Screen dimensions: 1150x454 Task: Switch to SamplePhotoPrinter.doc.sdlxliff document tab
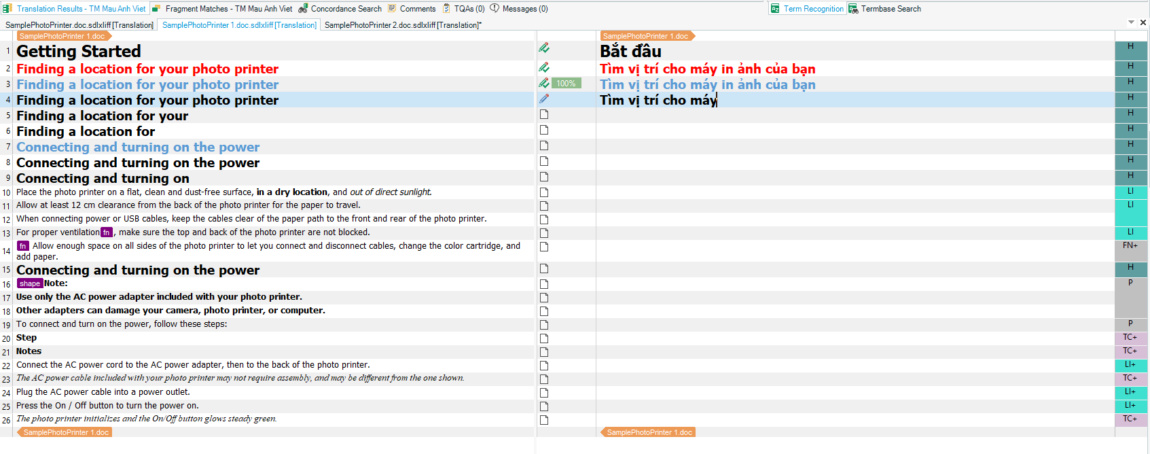click(x=78, y=25)
